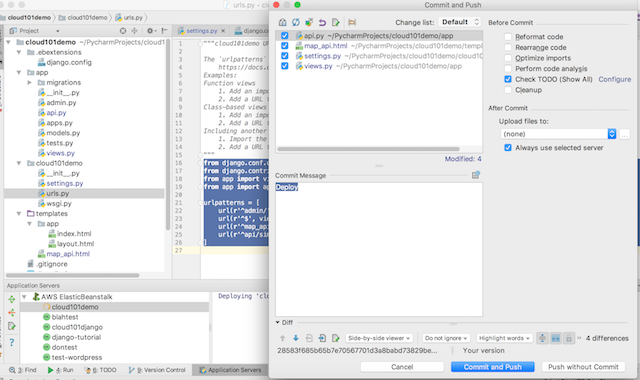Click the edit source icon in commit toolbar
The width and height of the screenshot is (640, 380).
(x=336, y=22)
